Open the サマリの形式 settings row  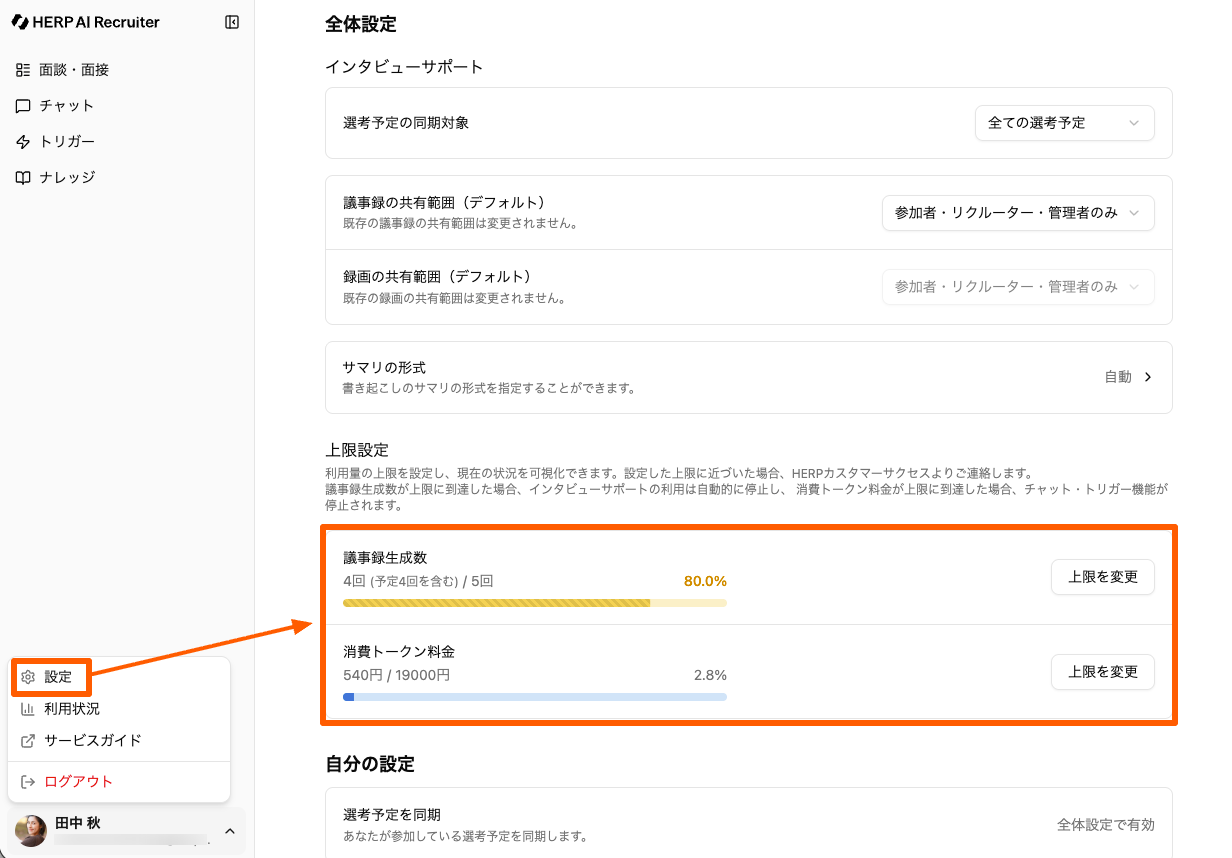click(x=748, y=377)
